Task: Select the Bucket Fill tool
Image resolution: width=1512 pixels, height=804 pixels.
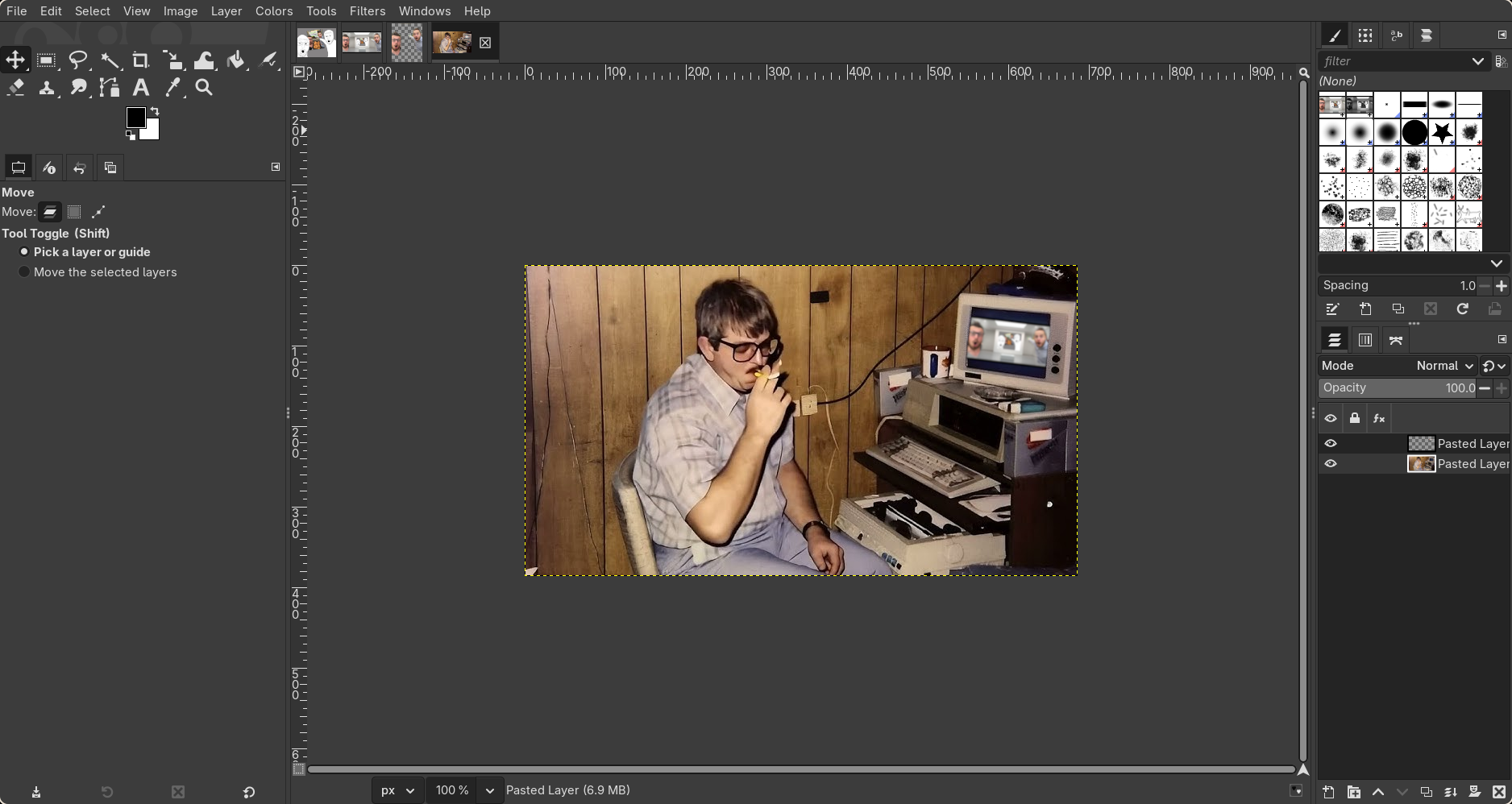Action: [236, 60]
